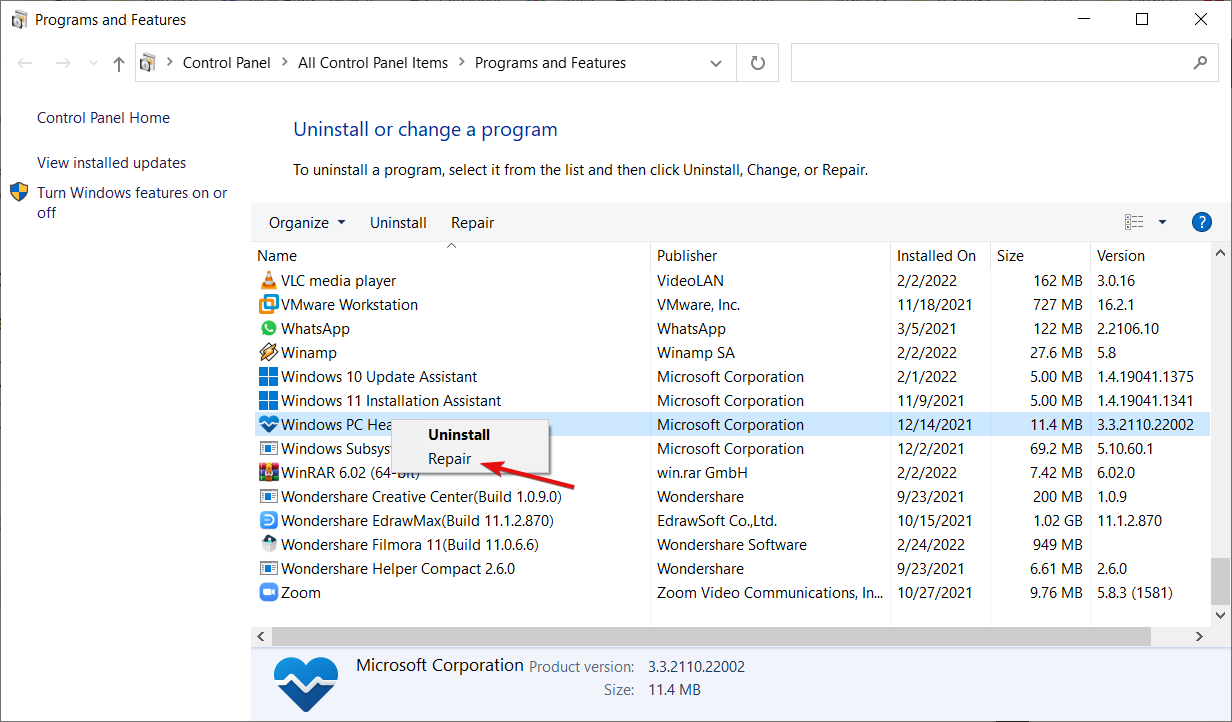
Task: Click the back navigation arrow
Action: [25, 63]
